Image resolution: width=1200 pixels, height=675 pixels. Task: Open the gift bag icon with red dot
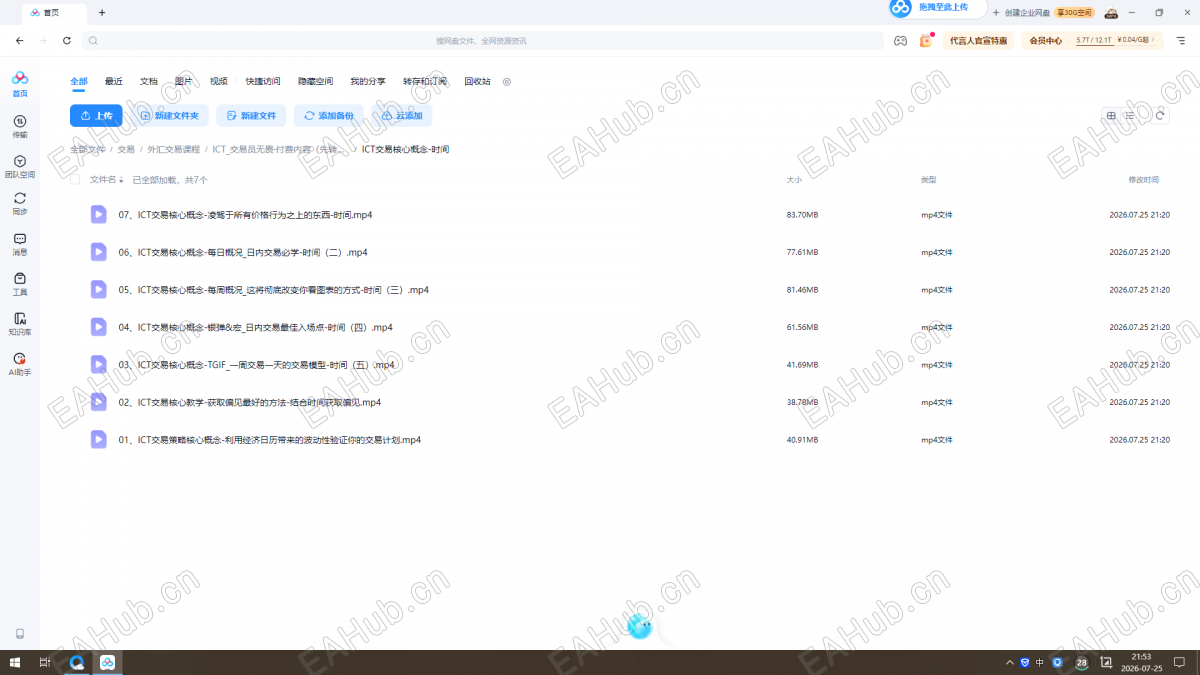[x=926, y=41]
